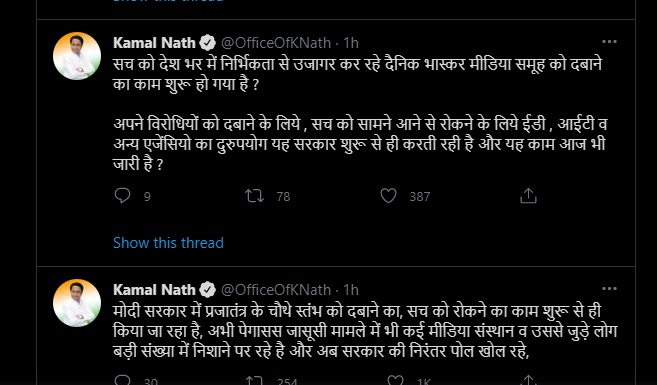657x385 pixels.
Task: Open Kamal Nath avatar on second tweet
Action: click(77, 303)
